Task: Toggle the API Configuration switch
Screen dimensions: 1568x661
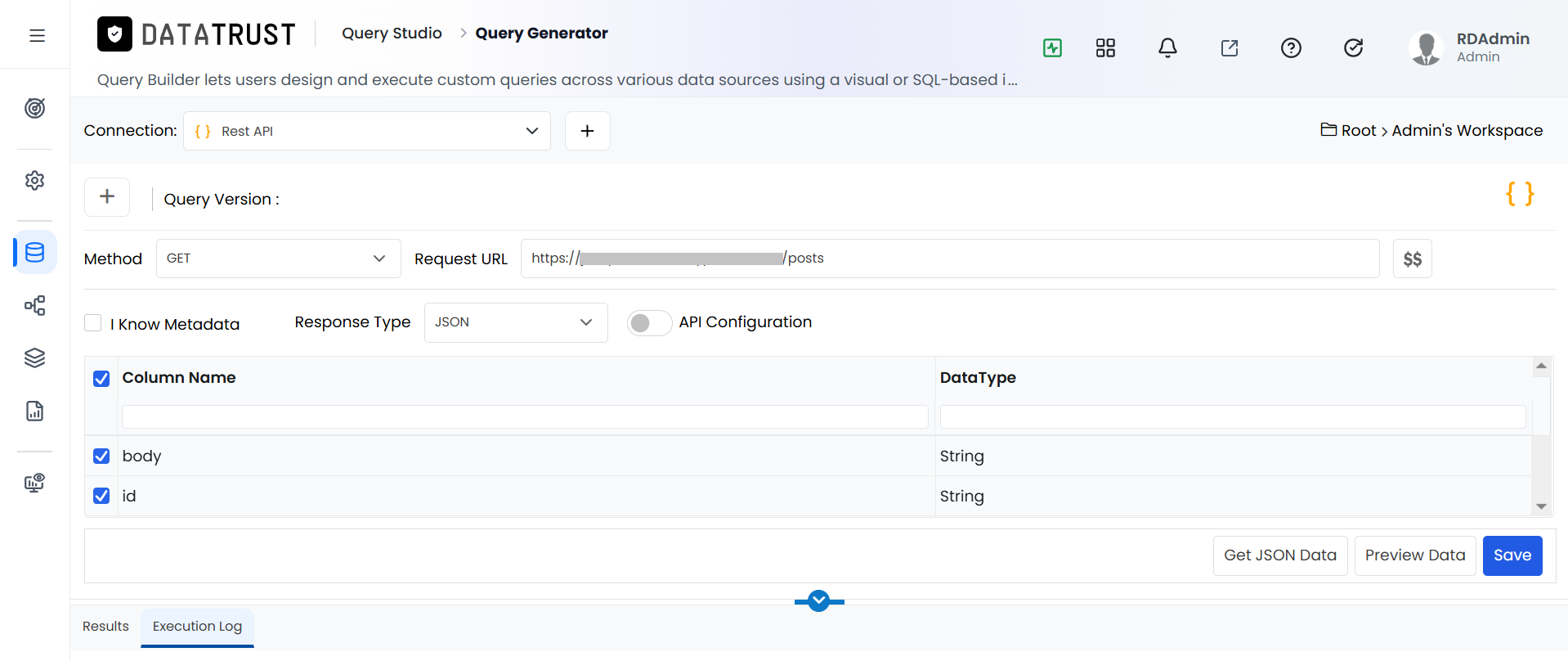Action: coord(649,323)
